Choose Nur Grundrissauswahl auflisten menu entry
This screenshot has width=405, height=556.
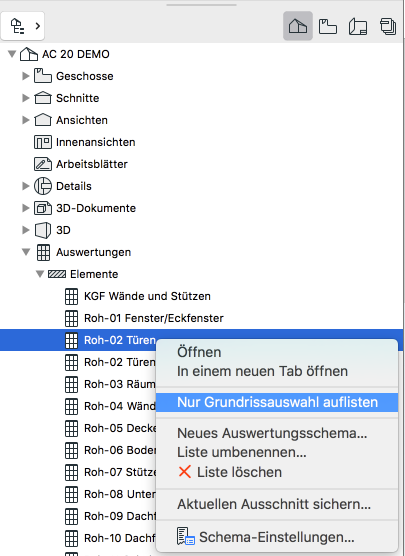point(277,402)
